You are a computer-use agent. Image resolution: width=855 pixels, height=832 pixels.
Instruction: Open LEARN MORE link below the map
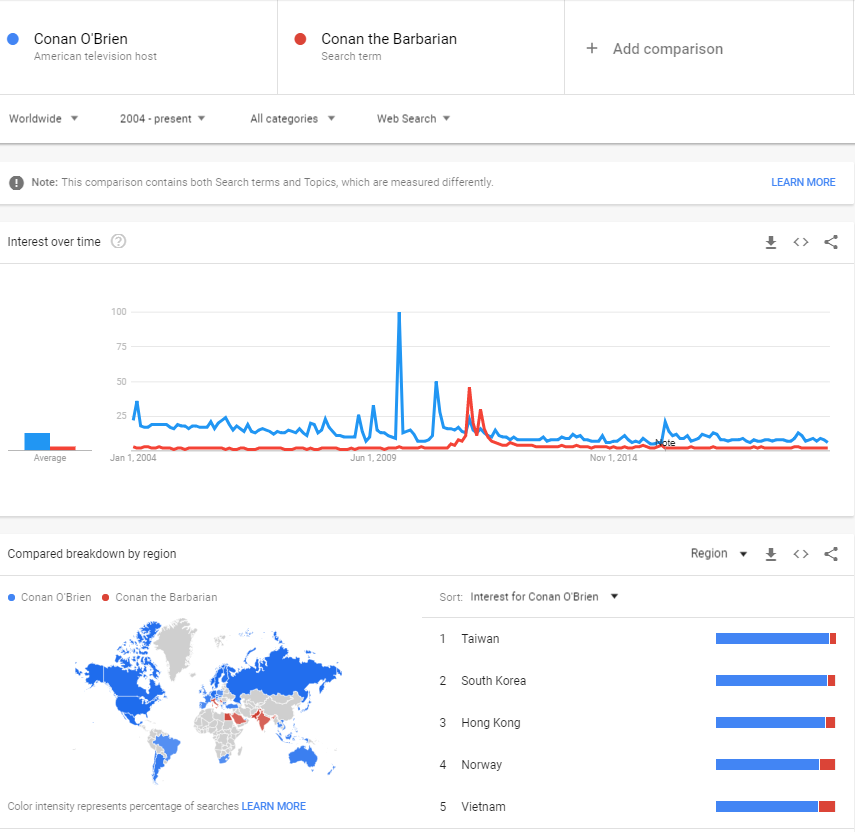[274, 806]
